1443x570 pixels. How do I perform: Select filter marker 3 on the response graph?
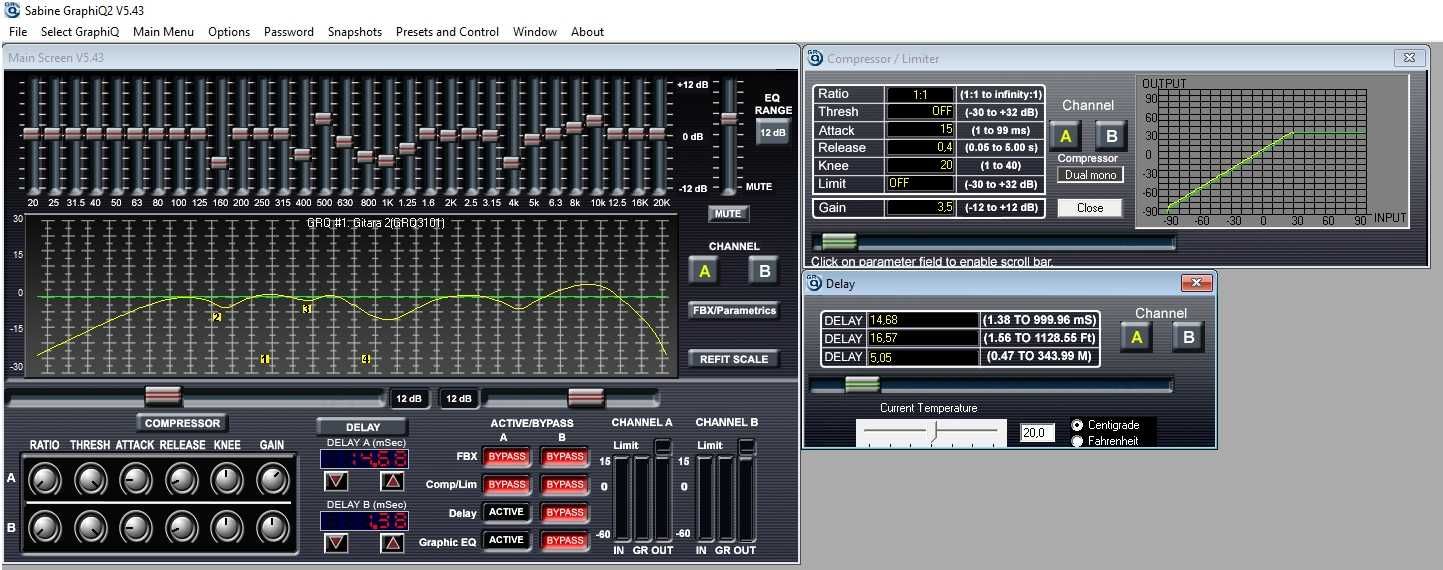click(x=307, y=309)
